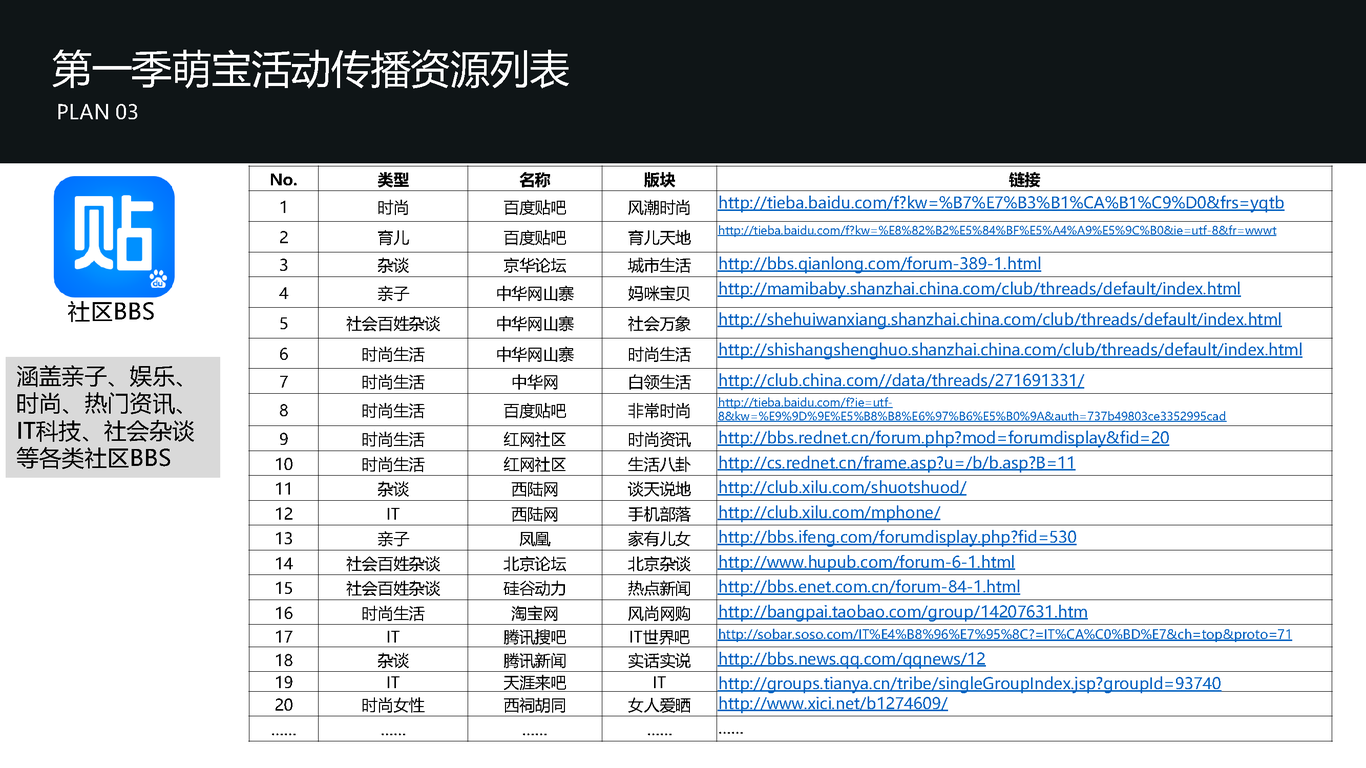1366x768 pixels.
Task: Select the 谈天说地 section cell
Action: [659, 489]
